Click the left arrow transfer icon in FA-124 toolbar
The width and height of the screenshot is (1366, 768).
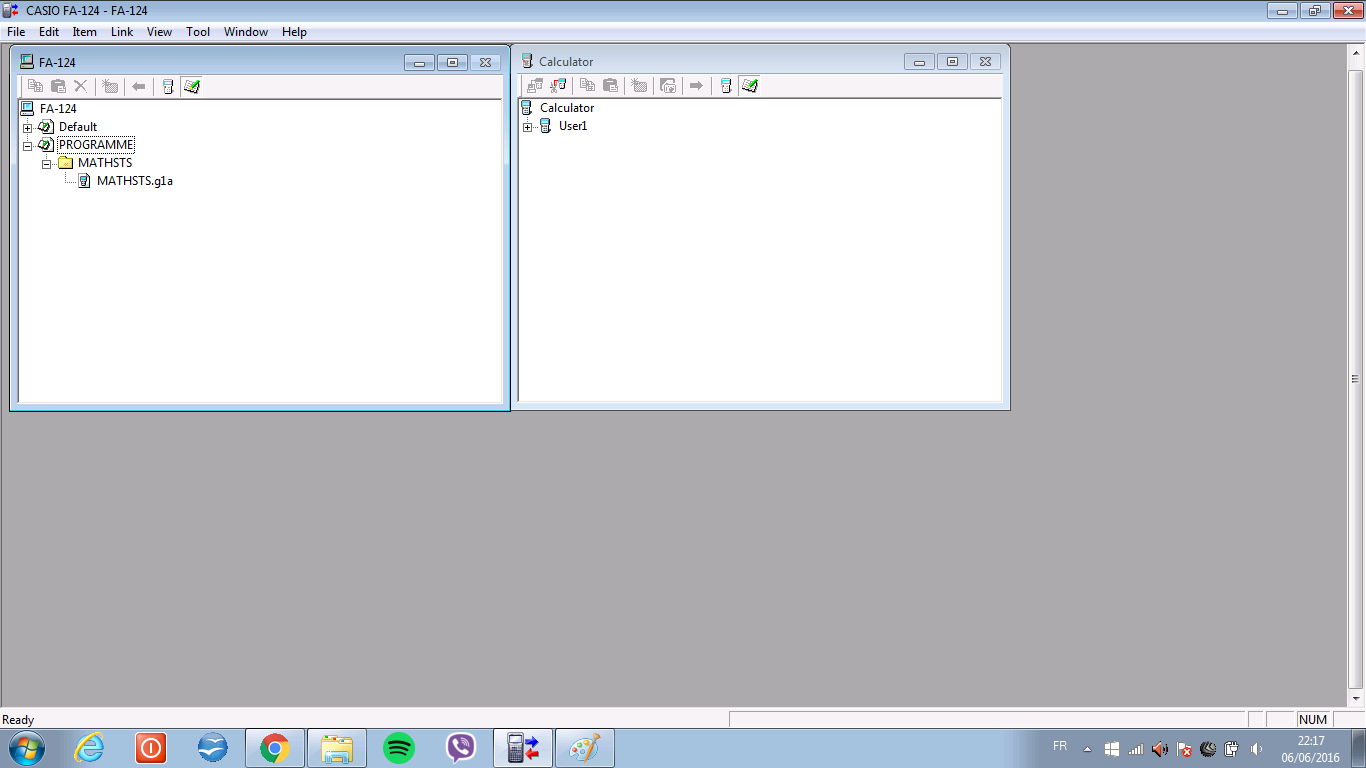click(x=139, y=87)
